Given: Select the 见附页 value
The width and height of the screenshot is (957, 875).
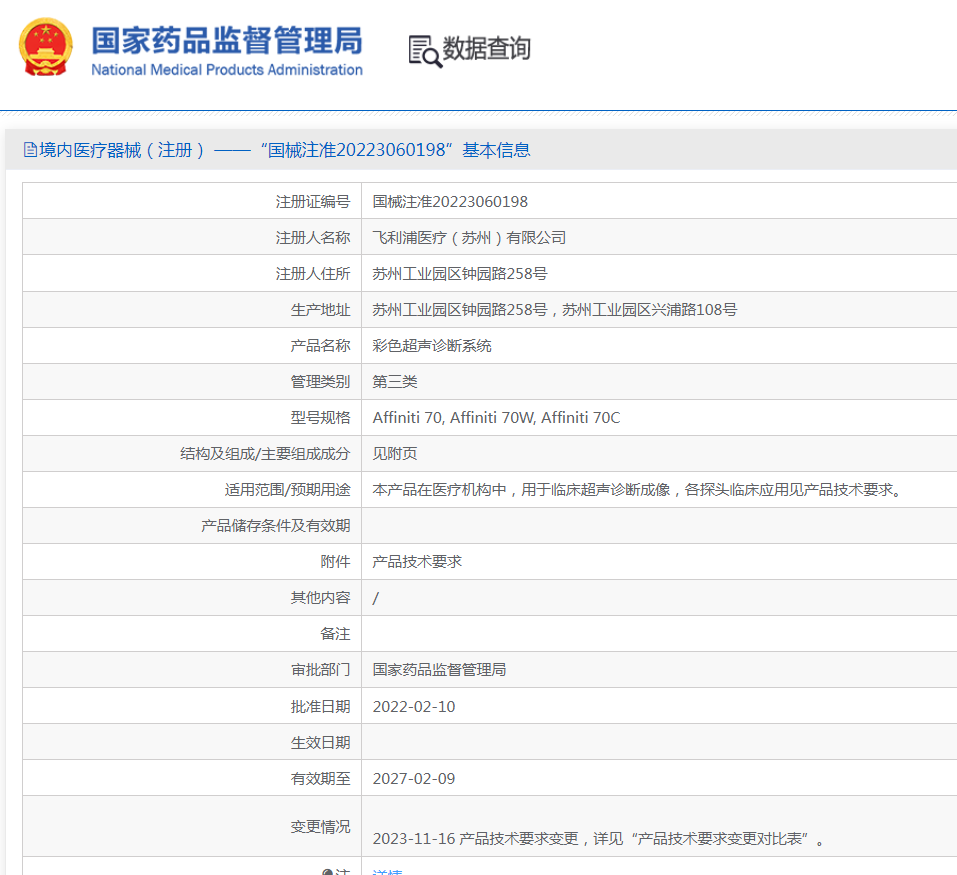Looking at the screenshot, I should pyautogui.click(x=395, y=454).
